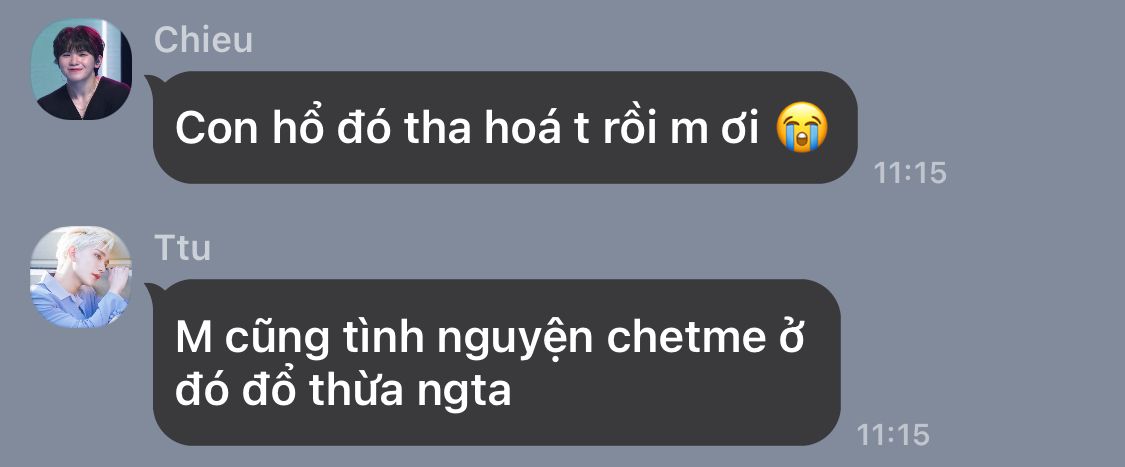Viewport: 1125px width, 467px height.
Task: Open Chieu's profile picture
Action: tap(81, 69)
